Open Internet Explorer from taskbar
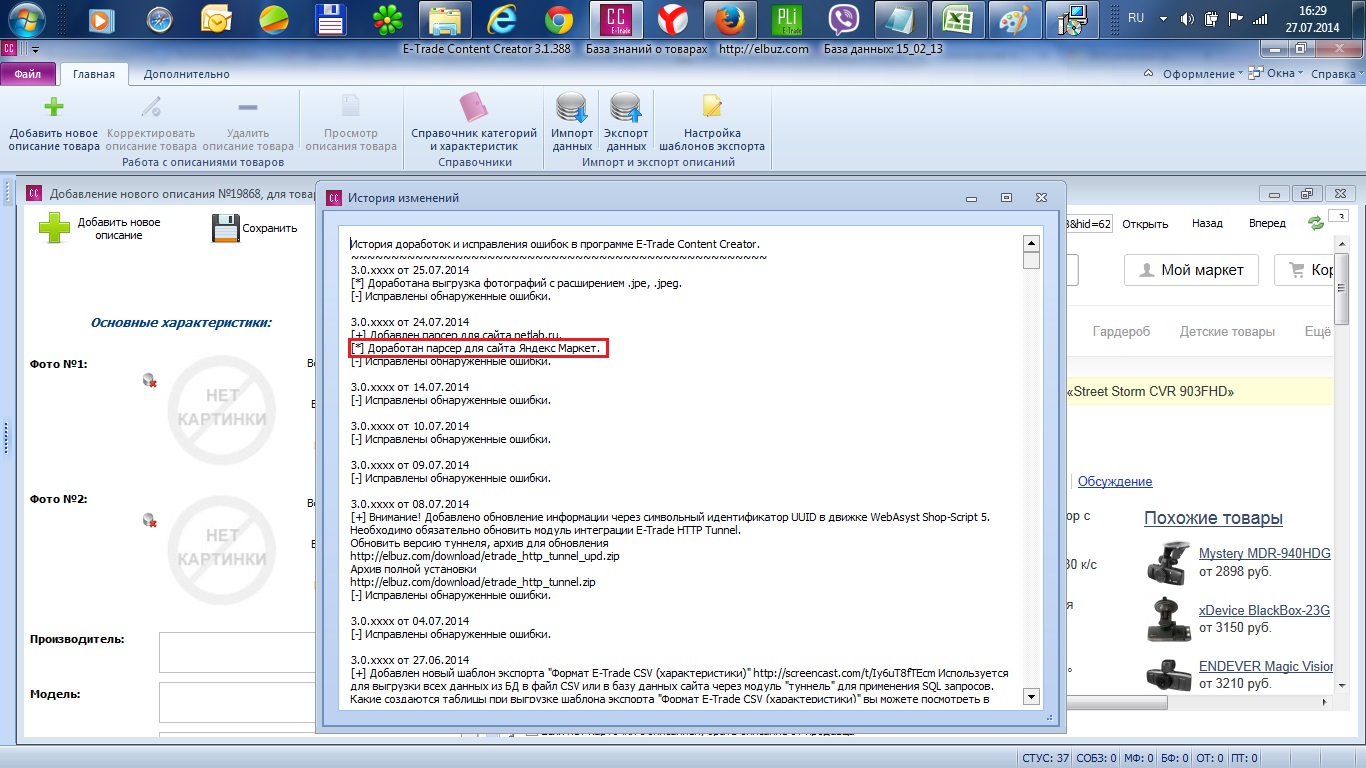 [x=502, y=19]
